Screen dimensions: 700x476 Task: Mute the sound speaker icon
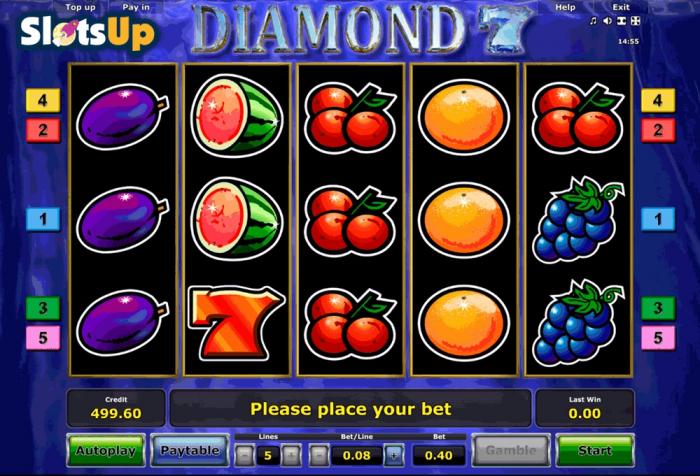coord(607,21)
